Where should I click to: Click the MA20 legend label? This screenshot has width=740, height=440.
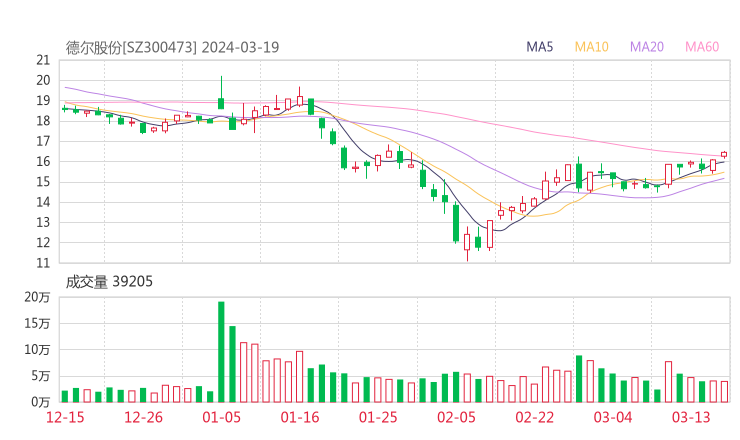647,47
